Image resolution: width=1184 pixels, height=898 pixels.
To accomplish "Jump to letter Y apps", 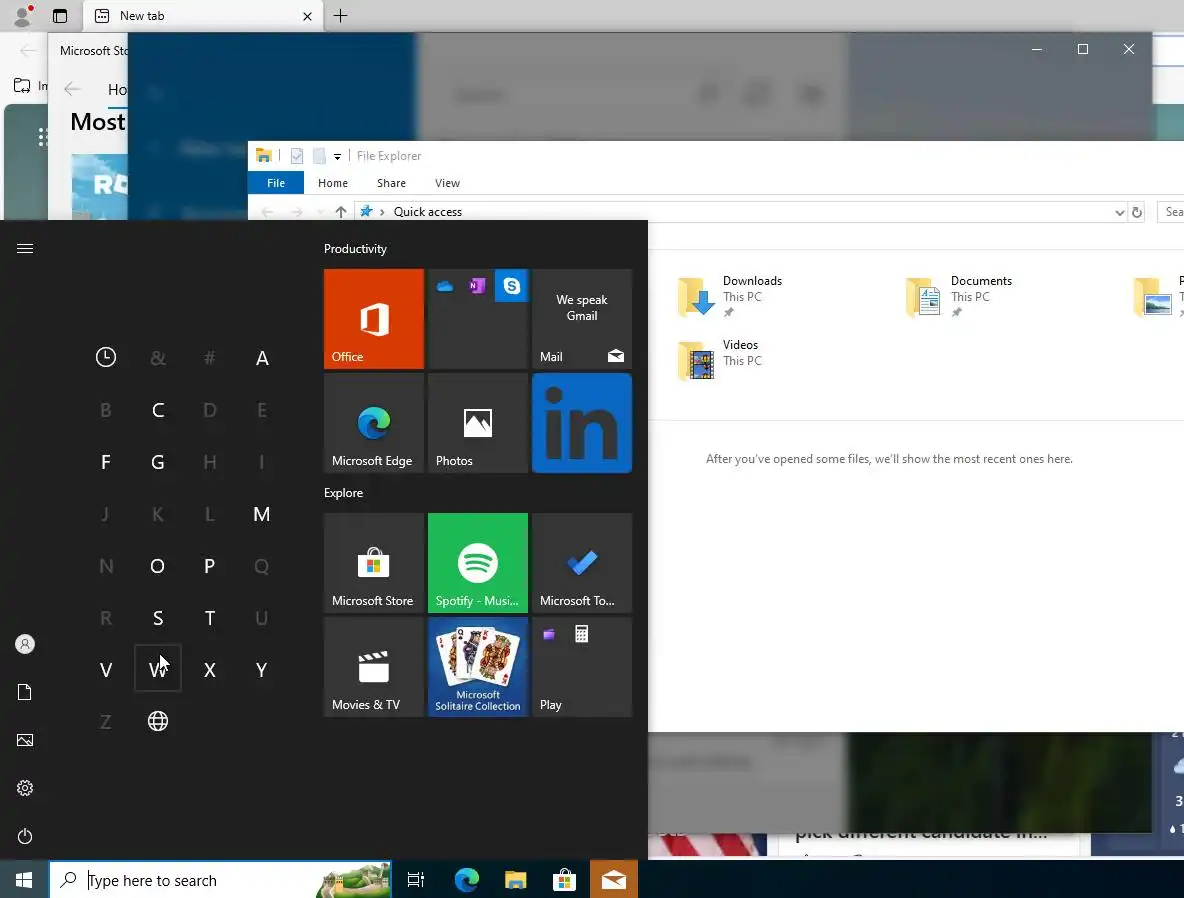I will [x=262, y=670].
